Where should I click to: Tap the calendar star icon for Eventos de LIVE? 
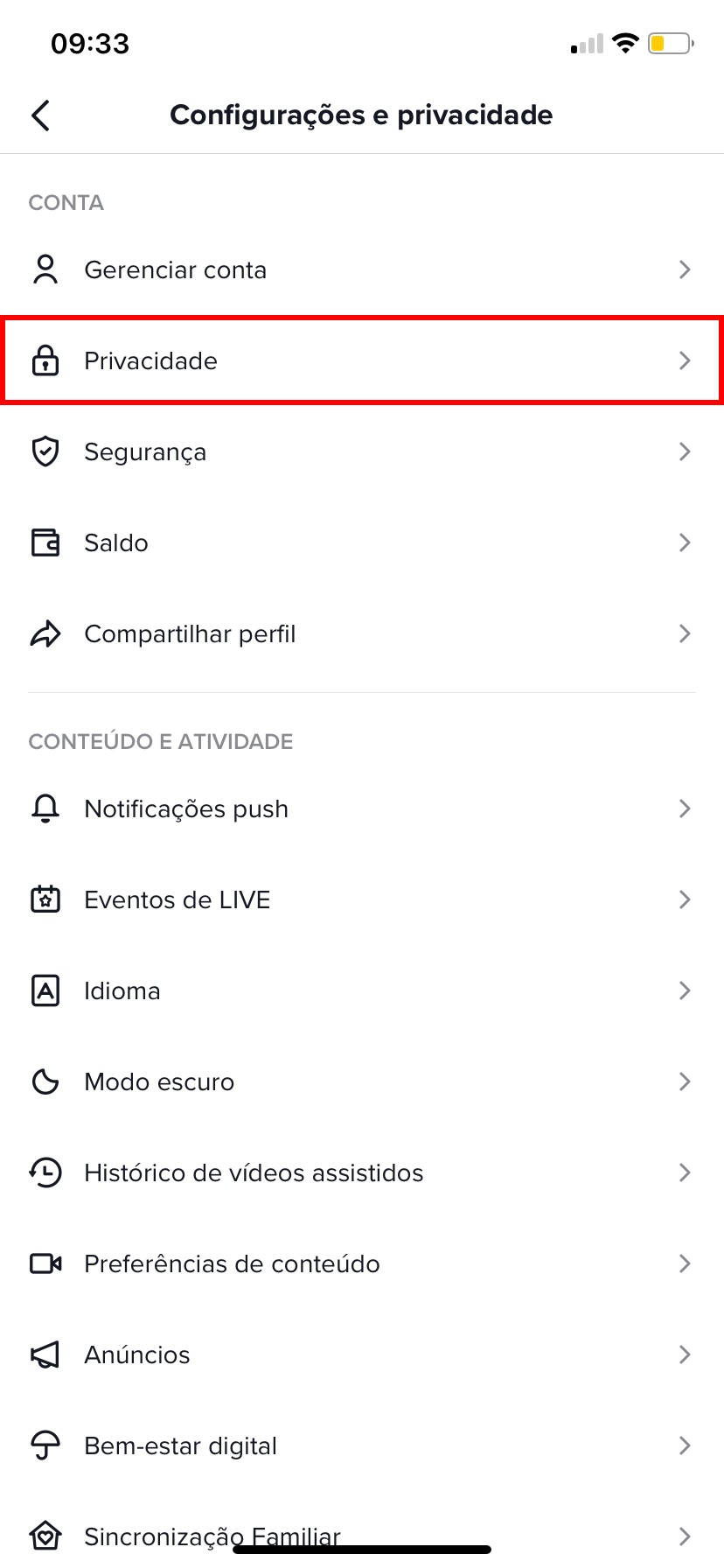pos(45,899)
